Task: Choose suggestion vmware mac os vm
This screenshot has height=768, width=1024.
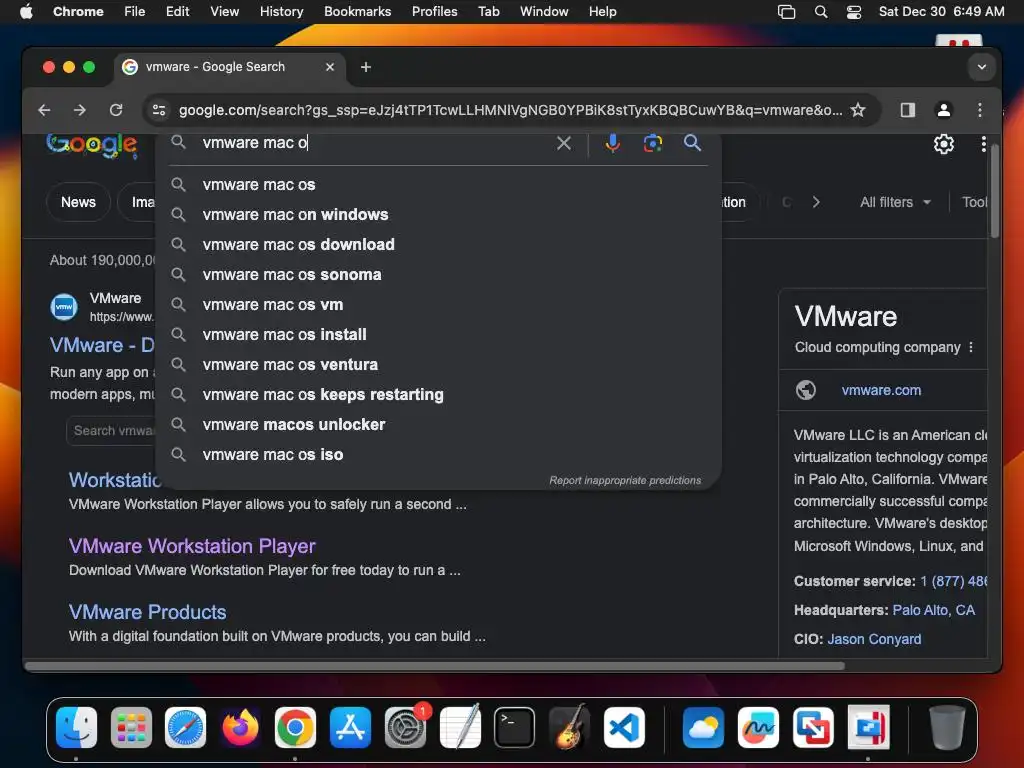Action: pos(439,305)
